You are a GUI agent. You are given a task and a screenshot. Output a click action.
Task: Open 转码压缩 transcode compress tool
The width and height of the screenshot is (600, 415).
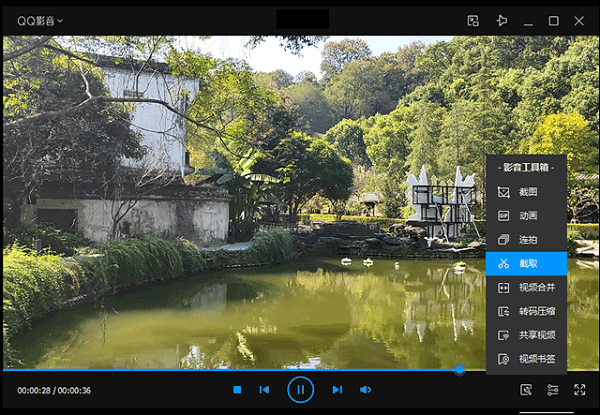pyautogui.click(x=526, y=311)
